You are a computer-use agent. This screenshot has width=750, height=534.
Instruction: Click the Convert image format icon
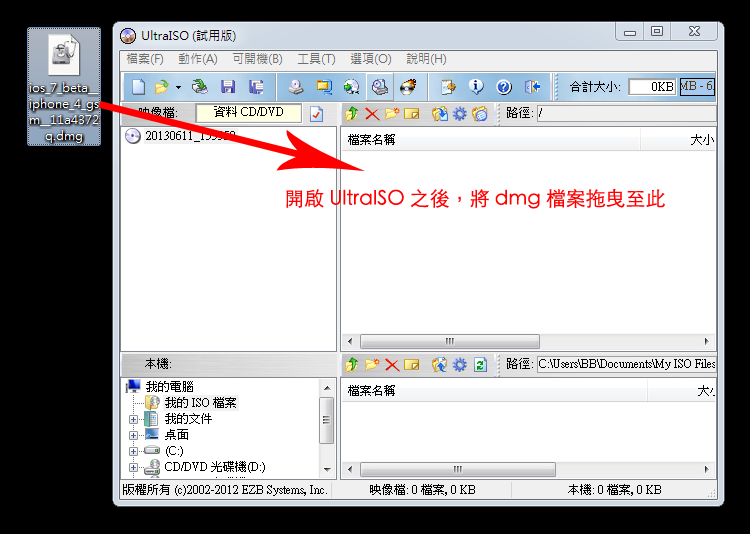[324, 87]
